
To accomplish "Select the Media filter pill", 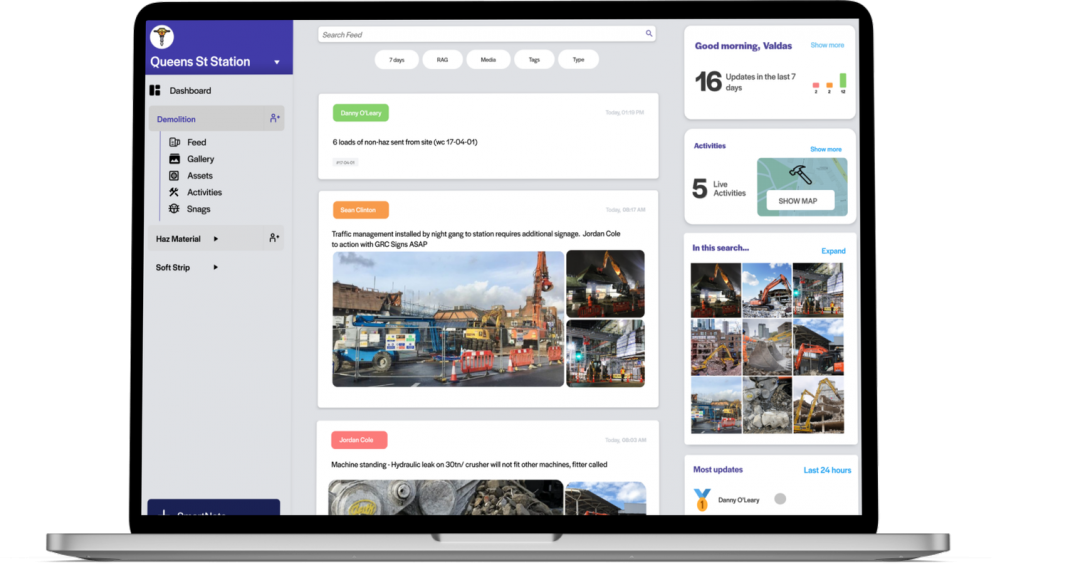I will pos(488,60).
